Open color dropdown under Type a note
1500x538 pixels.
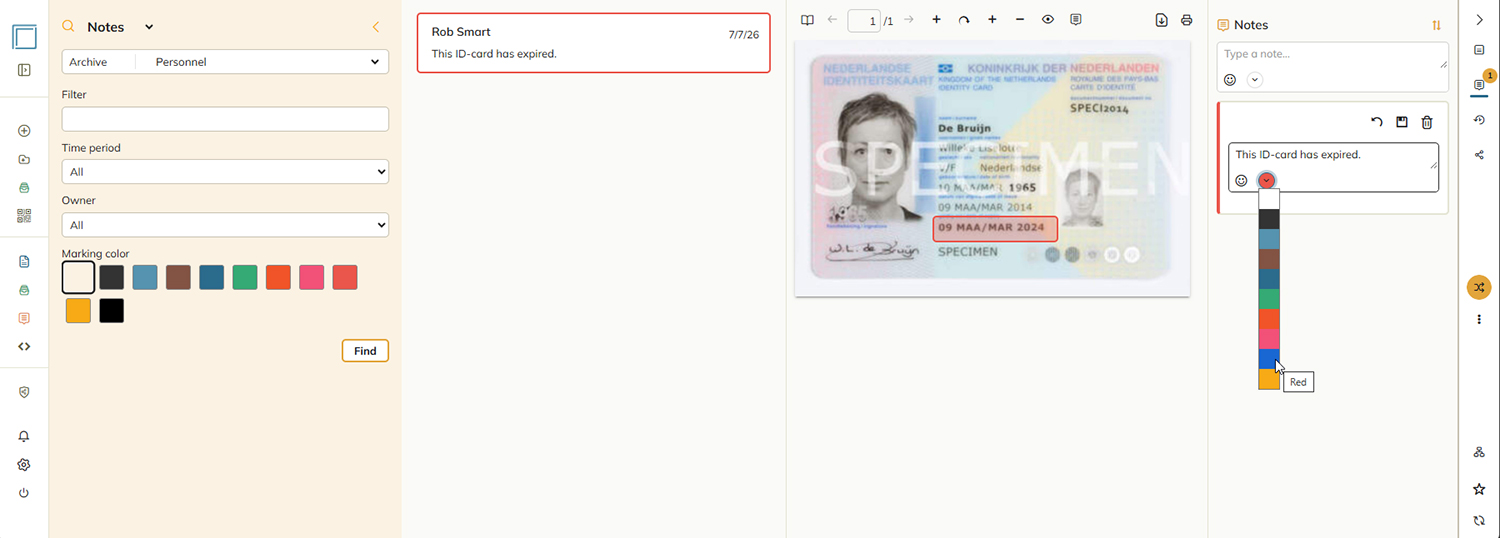click(1255, 80)
